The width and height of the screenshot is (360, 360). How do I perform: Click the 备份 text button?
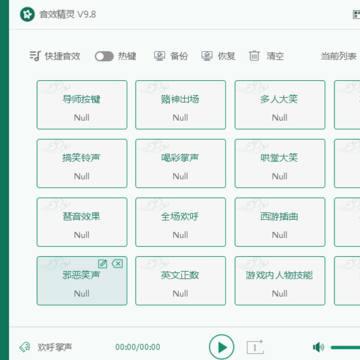pos(179,56)
